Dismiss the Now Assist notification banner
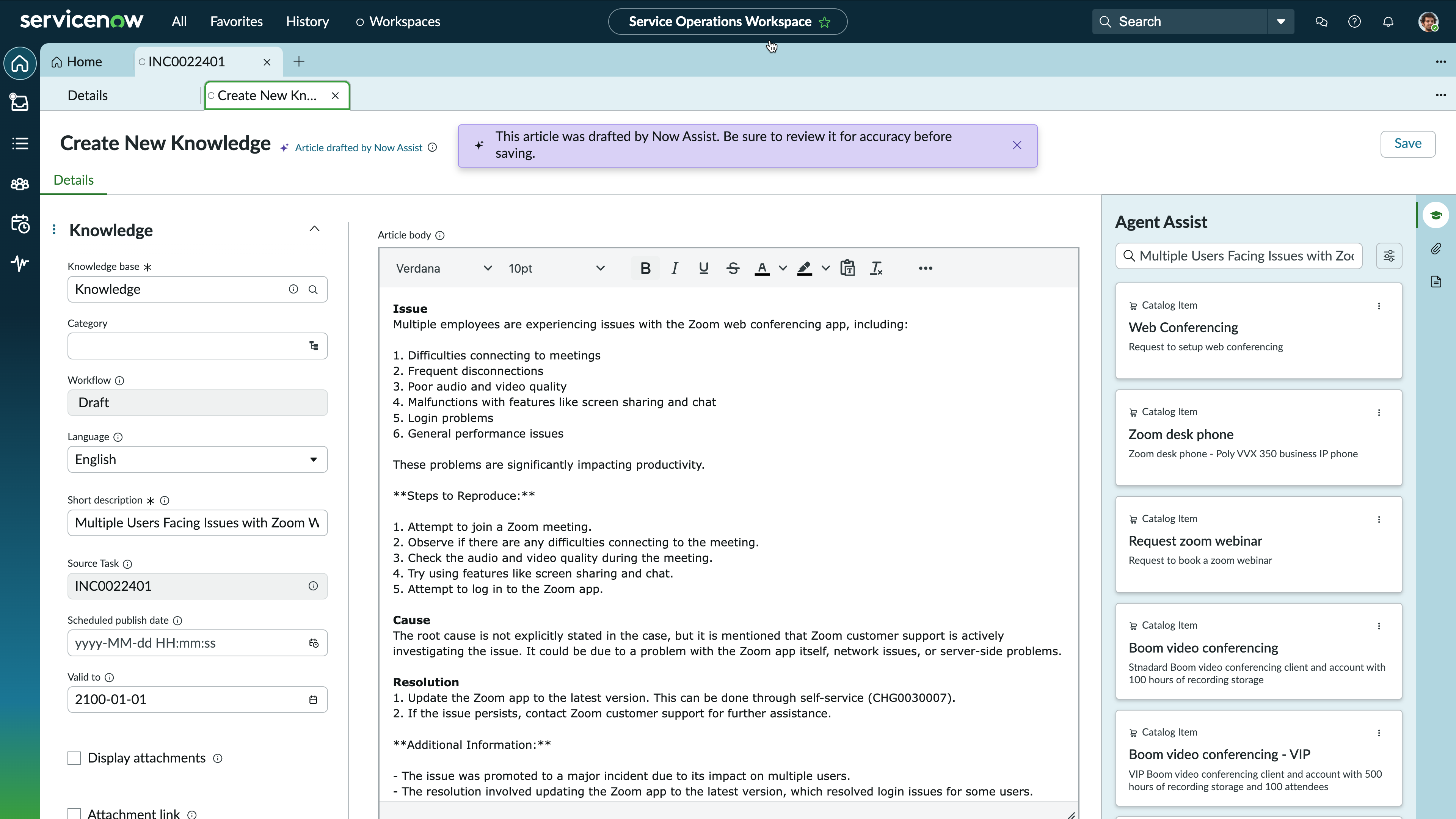 (x=1017, y=145)
